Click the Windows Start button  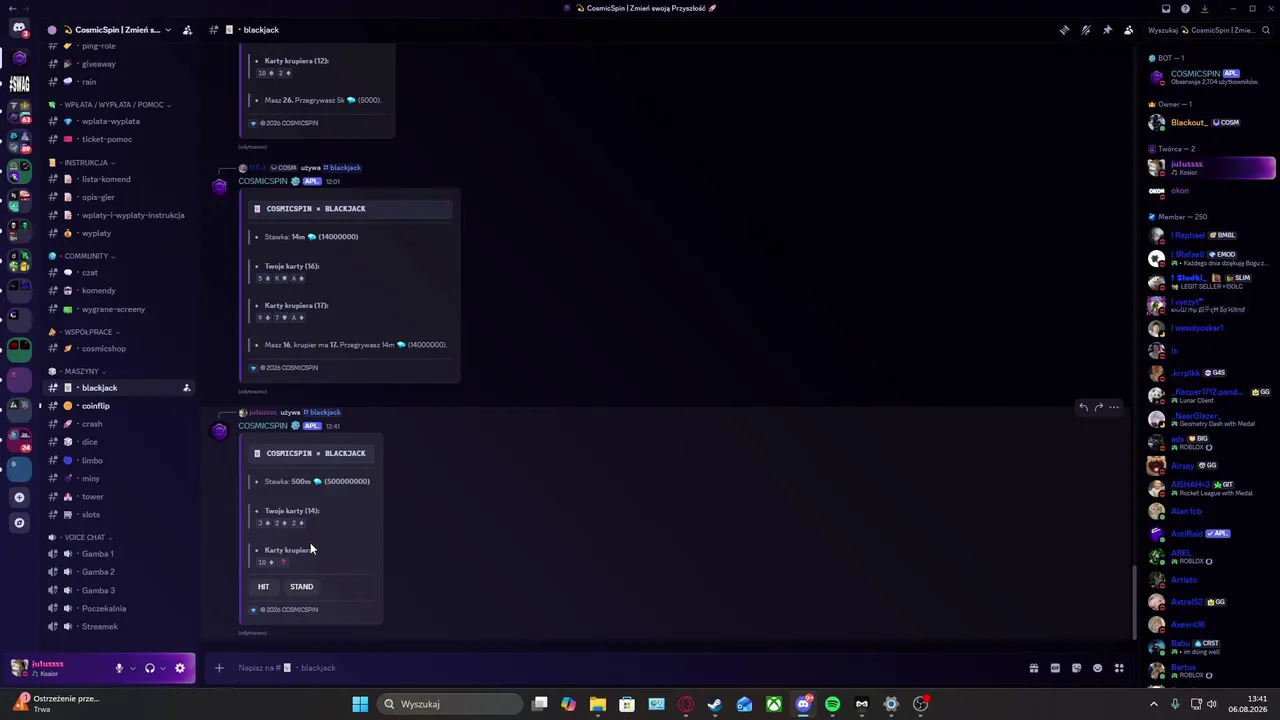(360, 704)
